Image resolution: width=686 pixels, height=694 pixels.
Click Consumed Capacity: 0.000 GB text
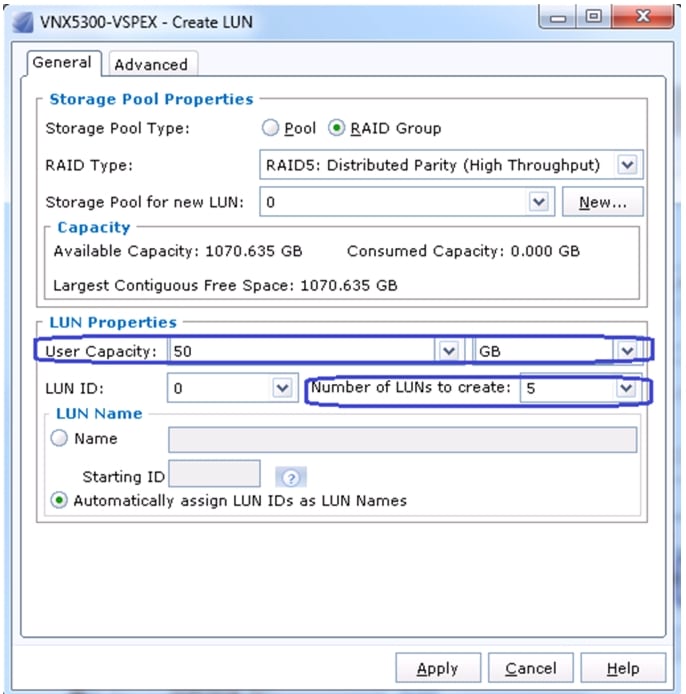(463, 251)
